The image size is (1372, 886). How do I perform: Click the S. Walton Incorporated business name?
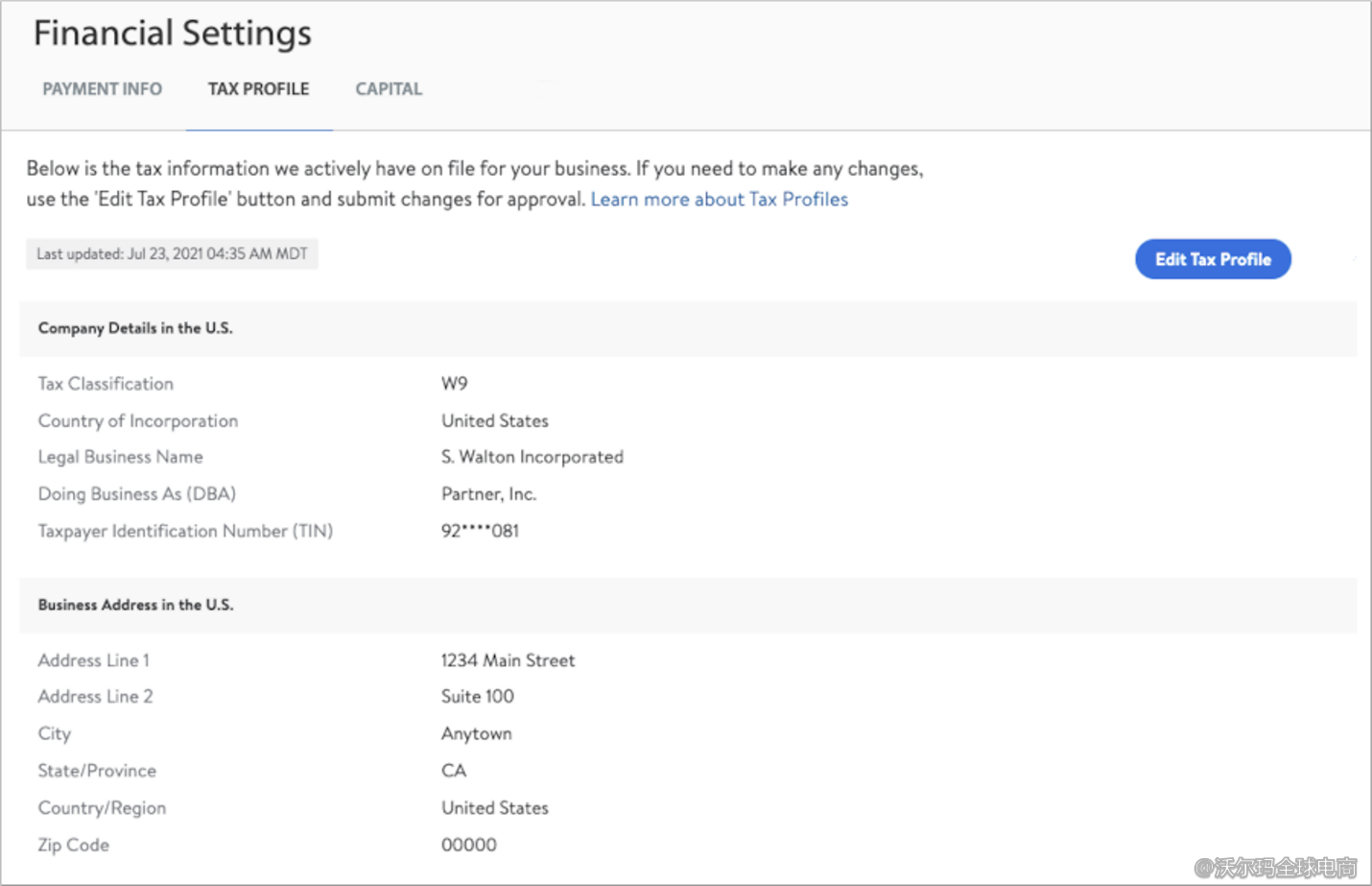tap(532, 457)
